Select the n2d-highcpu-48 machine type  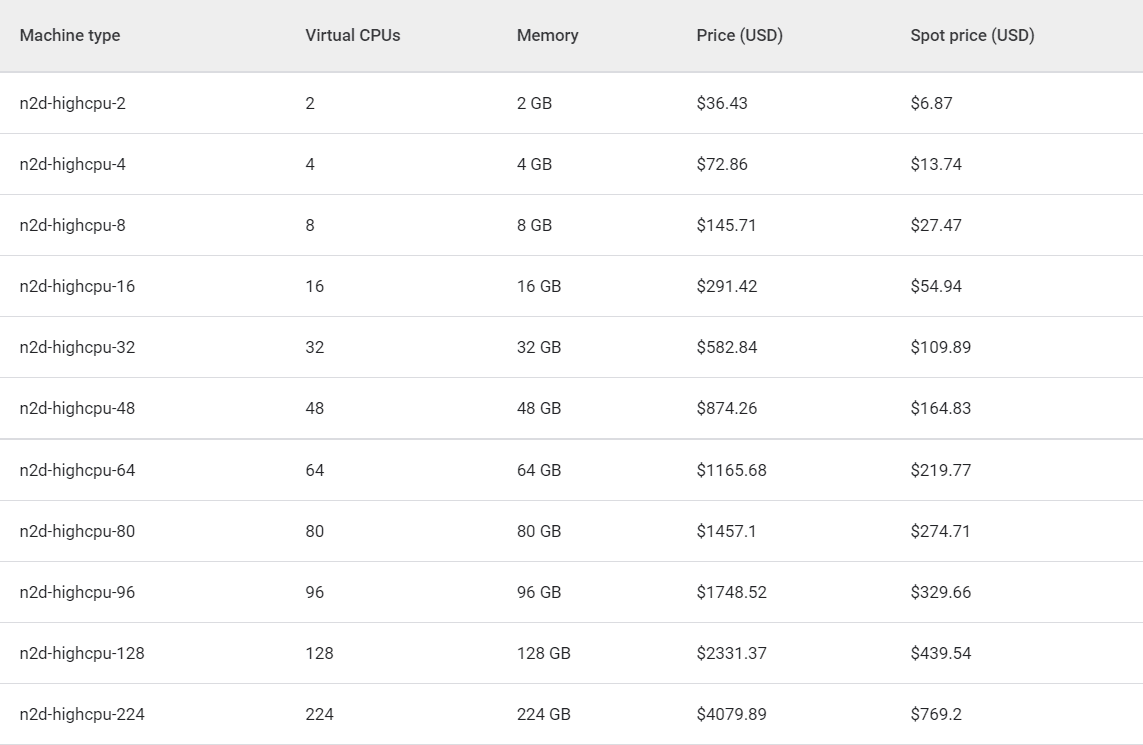(77, 408)
